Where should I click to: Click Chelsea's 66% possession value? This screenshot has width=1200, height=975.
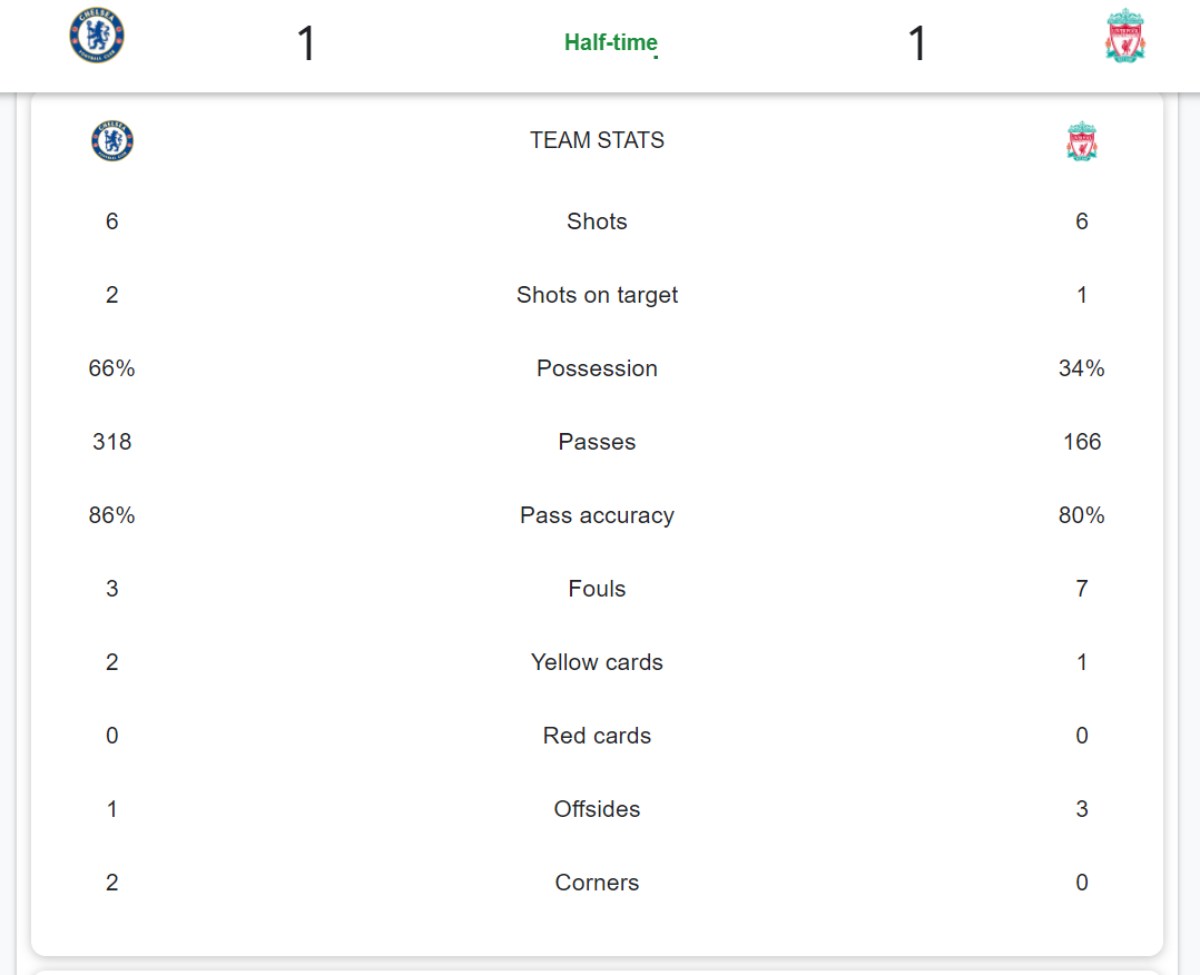(x=112, y=368)
